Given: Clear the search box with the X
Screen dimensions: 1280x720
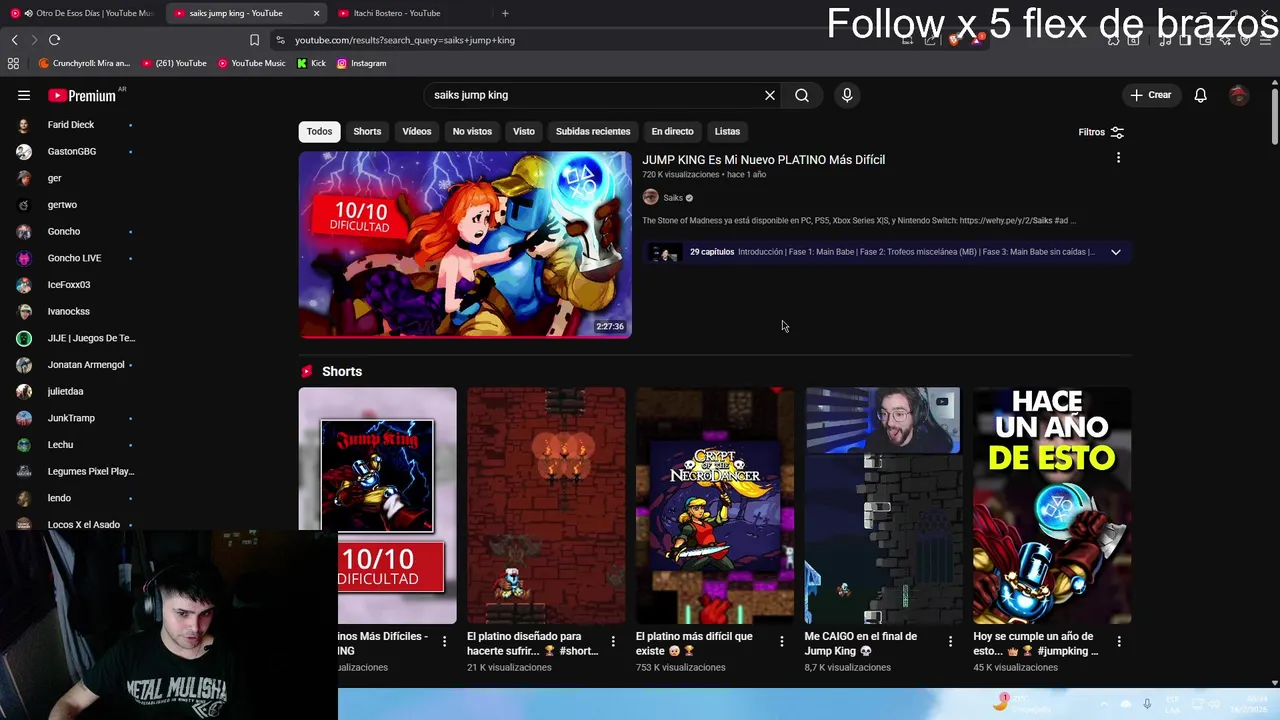Looking at the screenshot, I should click(x=770, y=95).
